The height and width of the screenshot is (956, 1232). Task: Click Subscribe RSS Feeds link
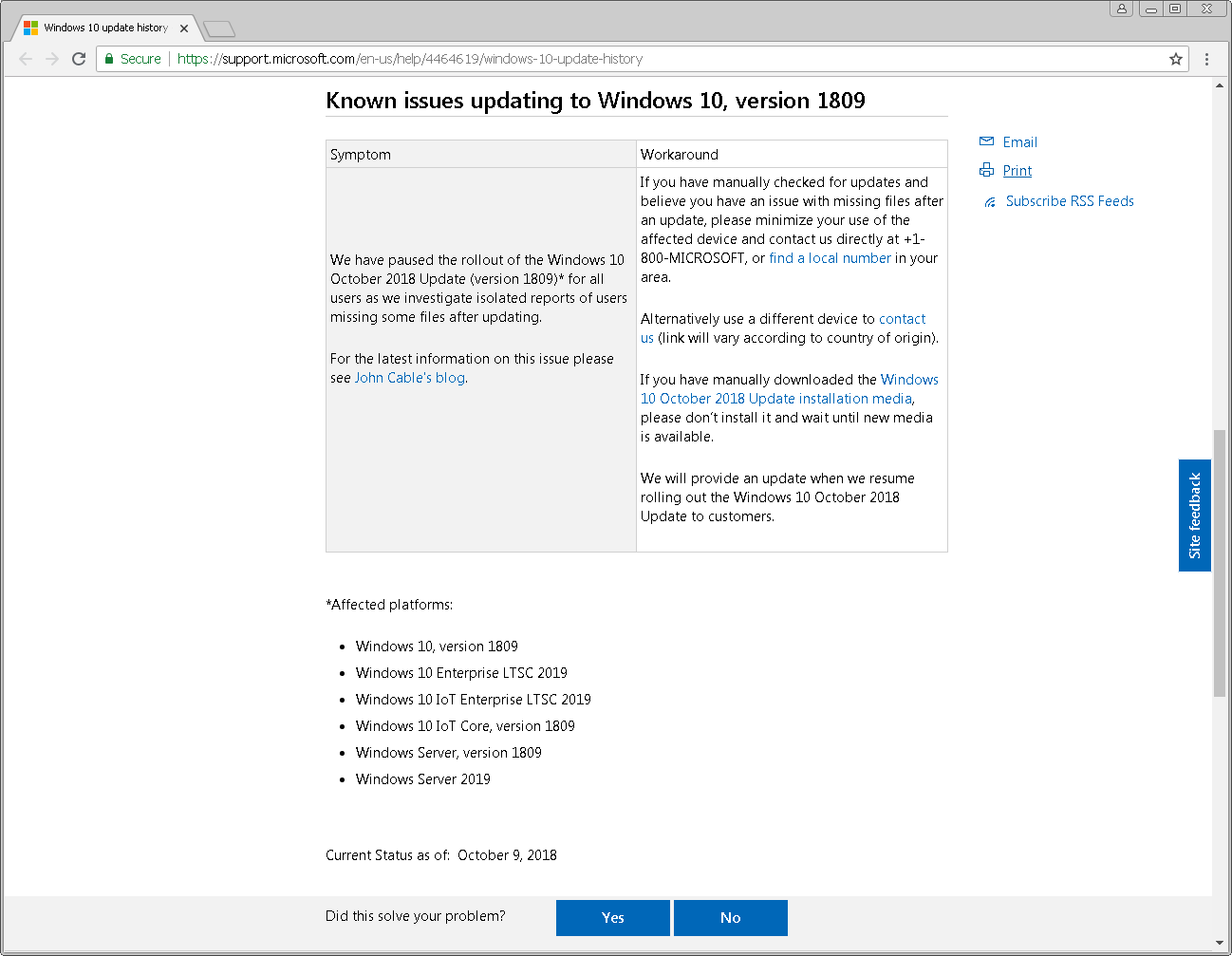pyautogui.click(x=1070, y=201)
